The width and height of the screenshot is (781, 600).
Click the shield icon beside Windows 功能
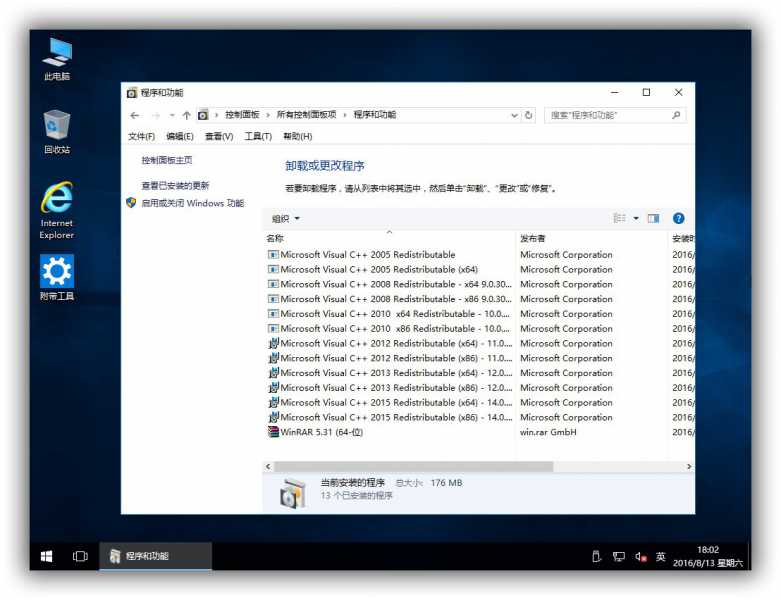[x=131, y=203]
